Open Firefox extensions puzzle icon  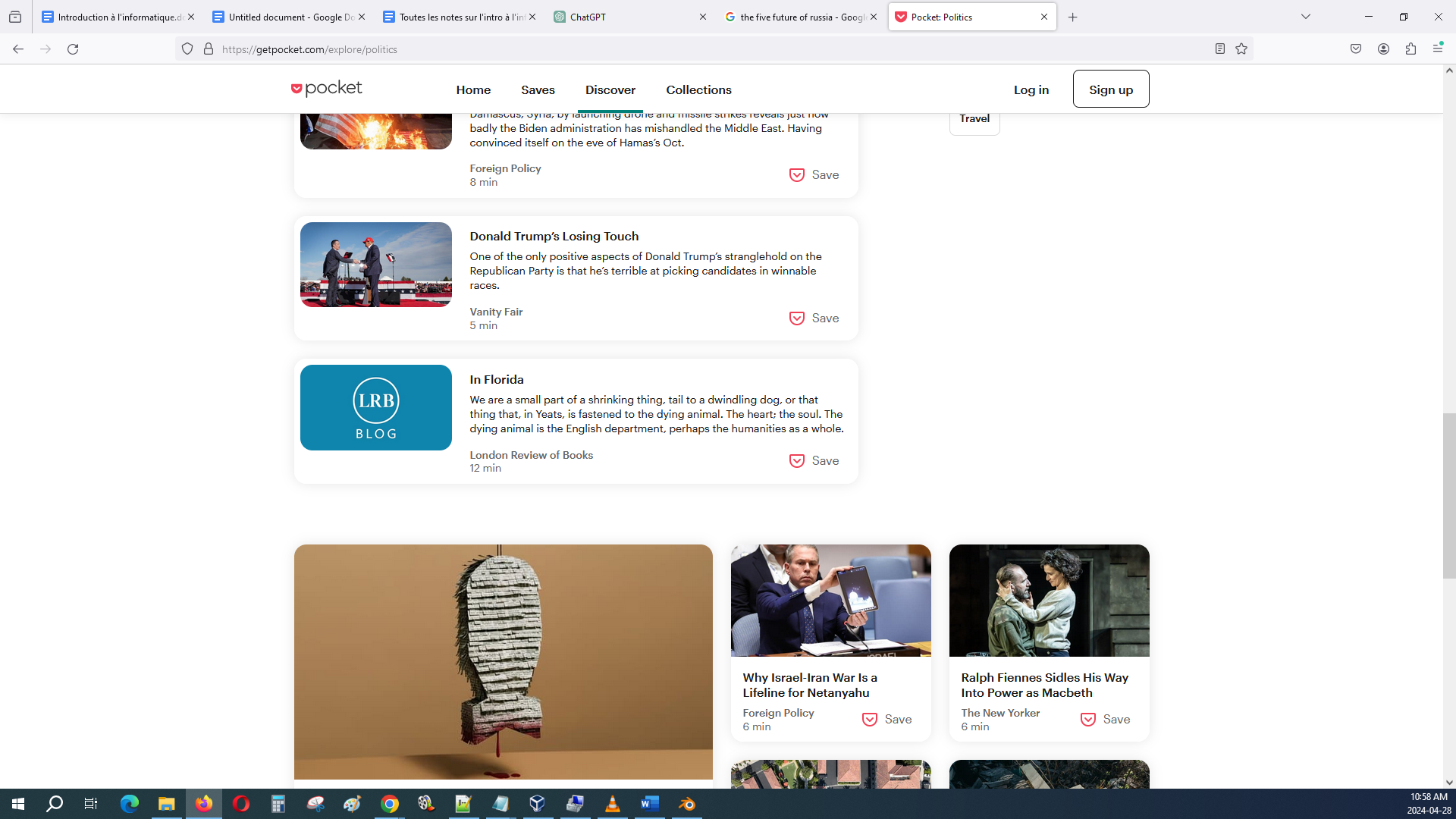(x=1410, y=49)
